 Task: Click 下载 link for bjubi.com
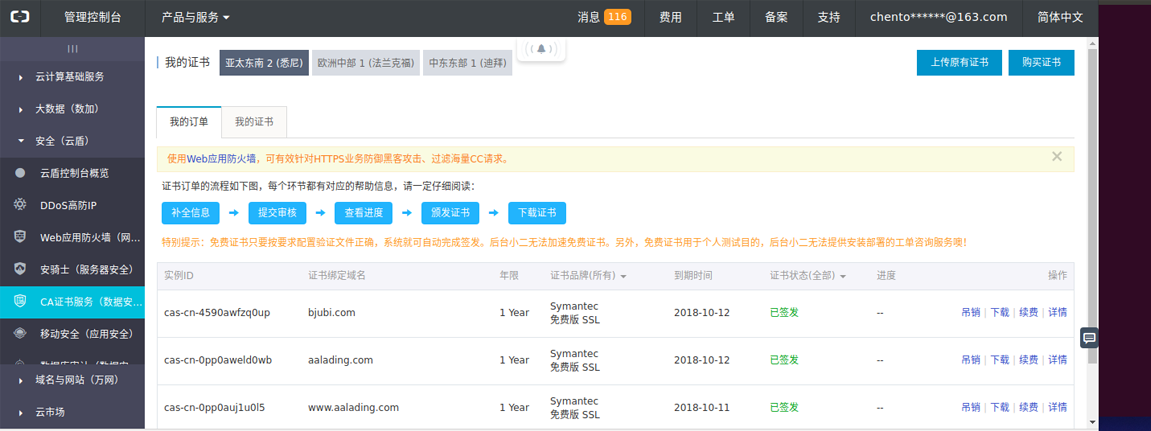1000,312
